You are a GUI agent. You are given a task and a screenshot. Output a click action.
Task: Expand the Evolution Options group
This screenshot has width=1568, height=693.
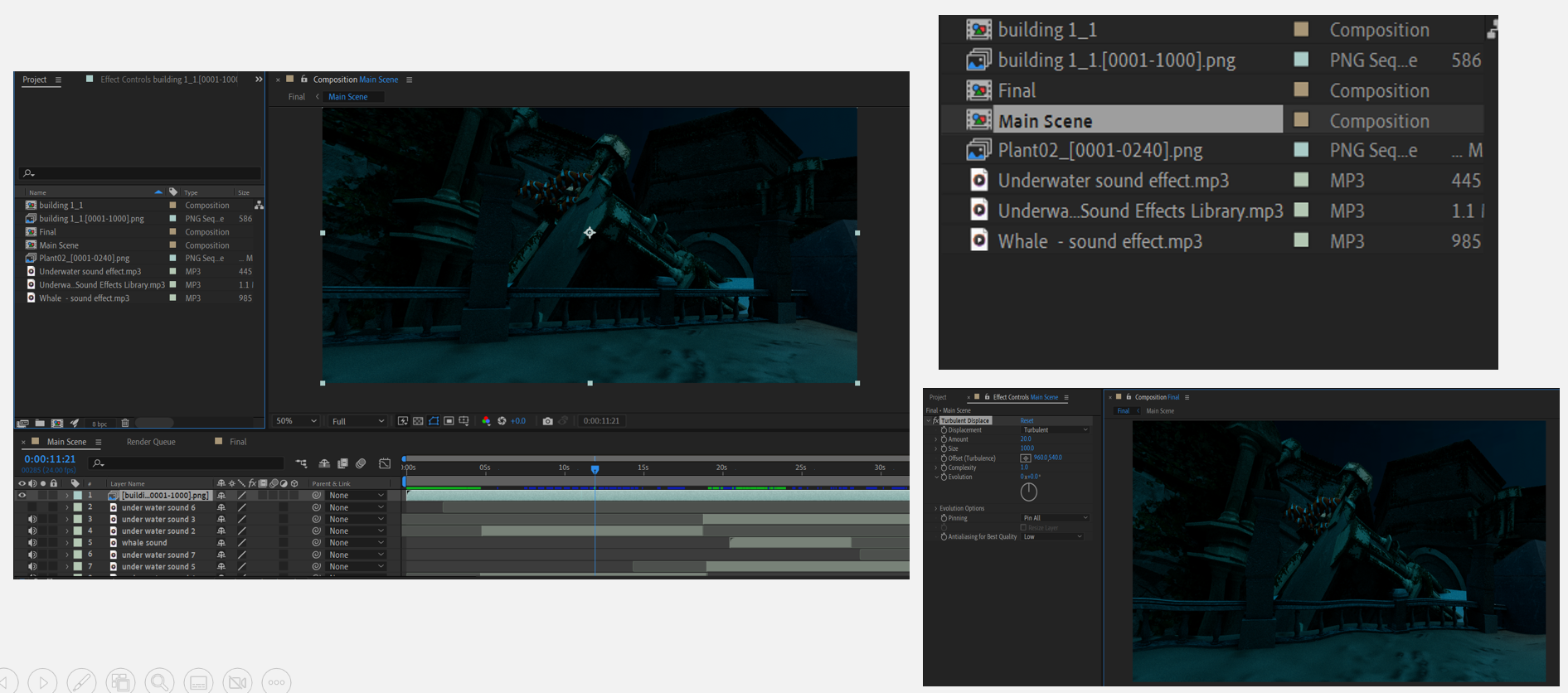[x=936, y=508]
